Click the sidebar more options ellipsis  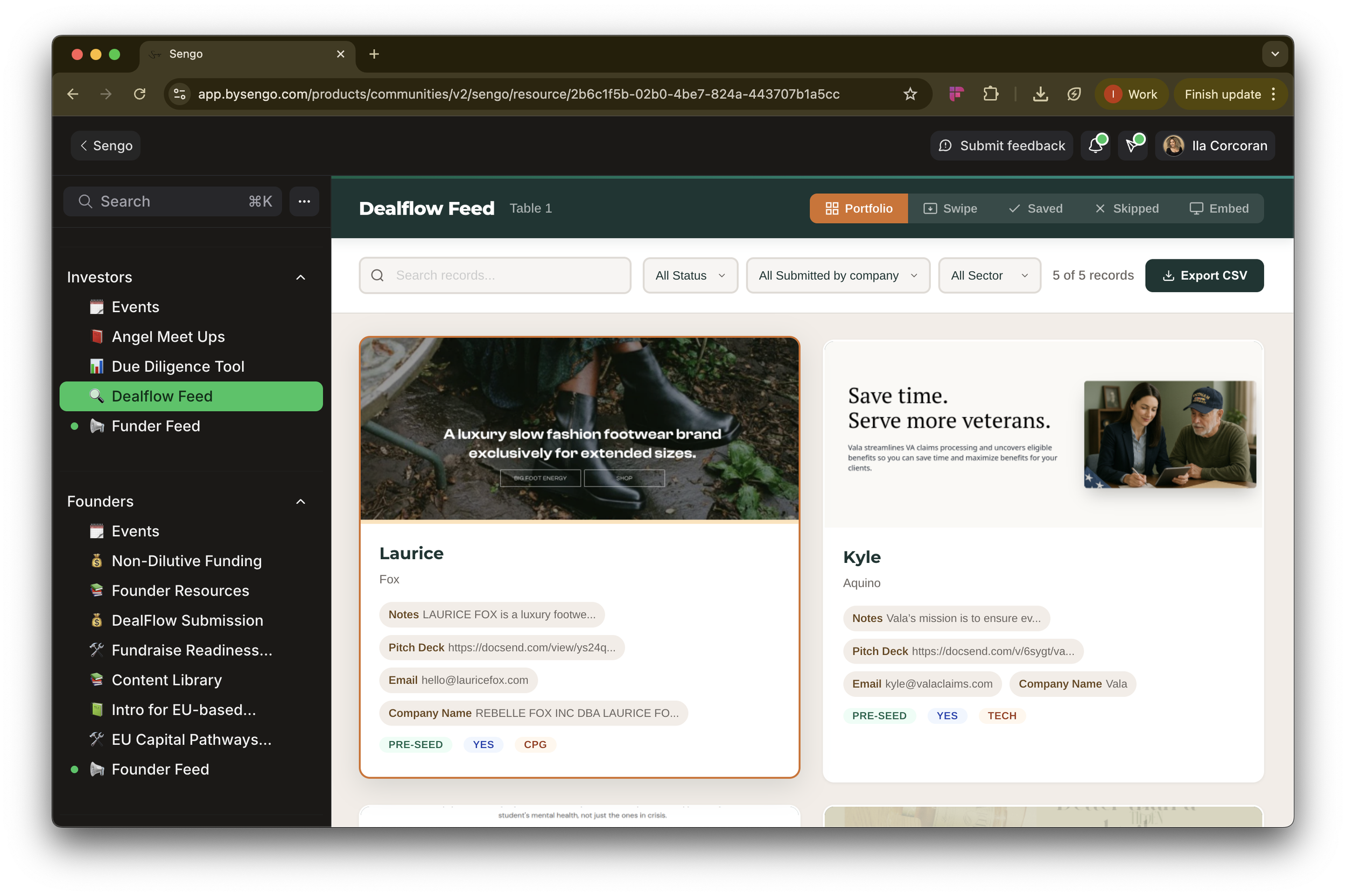(304, 202)
